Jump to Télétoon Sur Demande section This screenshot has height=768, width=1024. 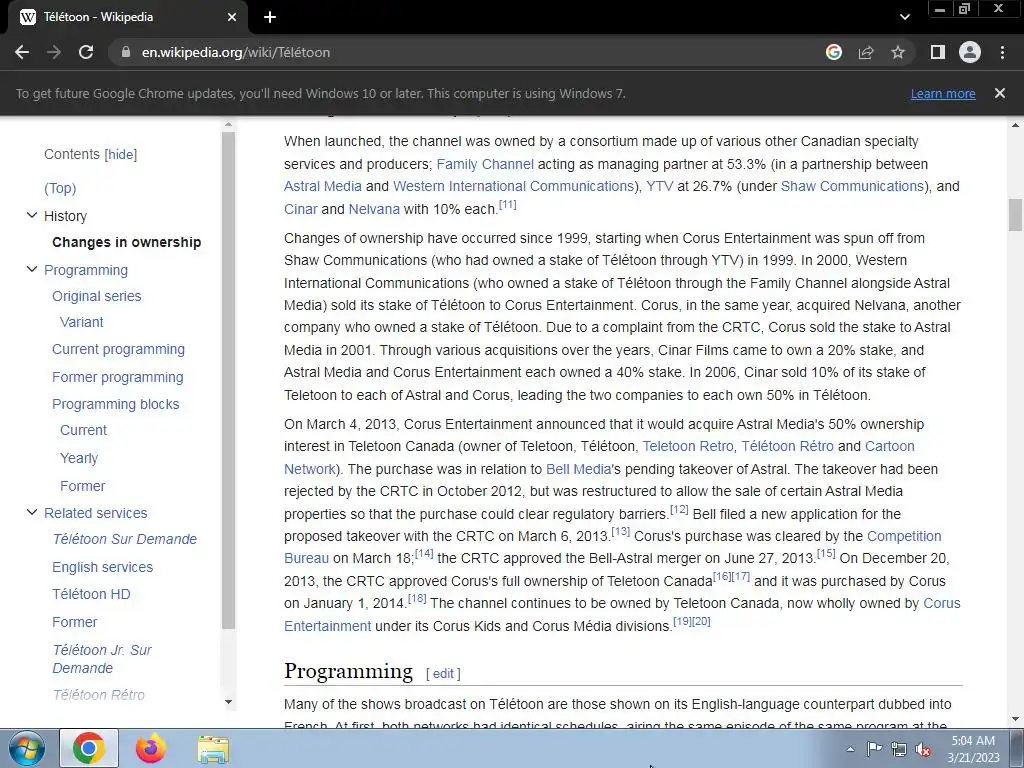(124, 539)
